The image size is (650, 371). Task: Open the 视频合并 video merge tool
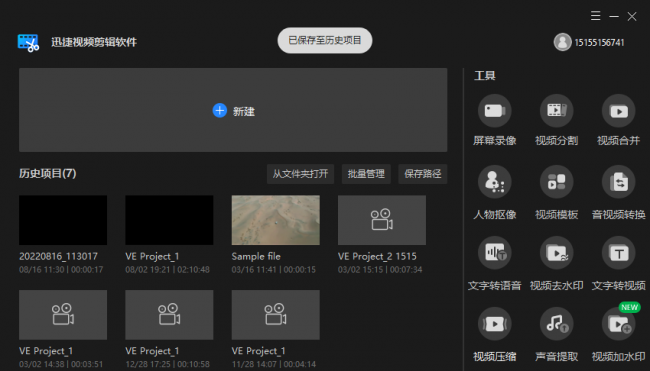coord(618,111)
